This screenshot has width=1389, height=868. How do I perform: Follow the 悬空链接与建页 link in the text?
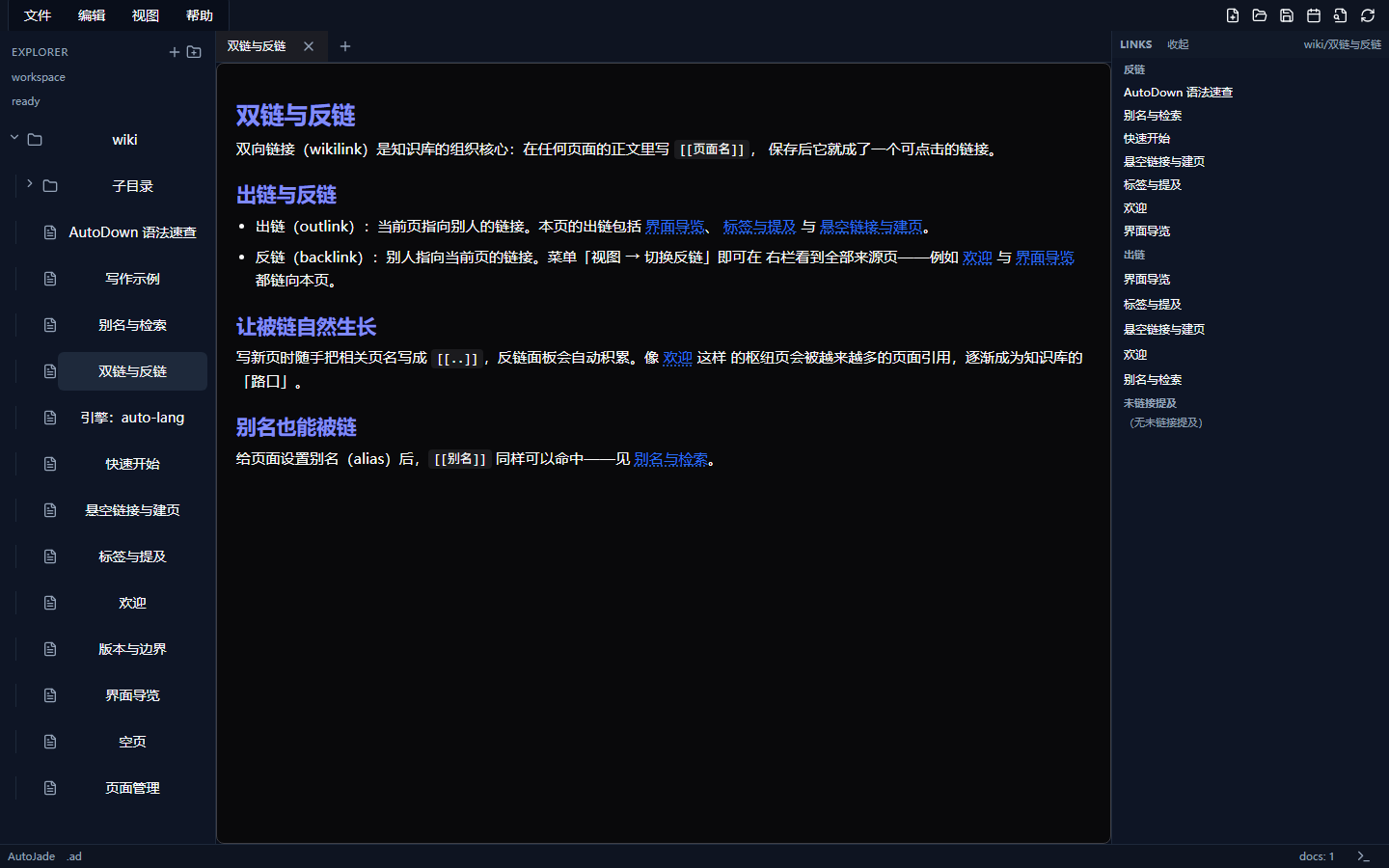click(x=871, y=227)
